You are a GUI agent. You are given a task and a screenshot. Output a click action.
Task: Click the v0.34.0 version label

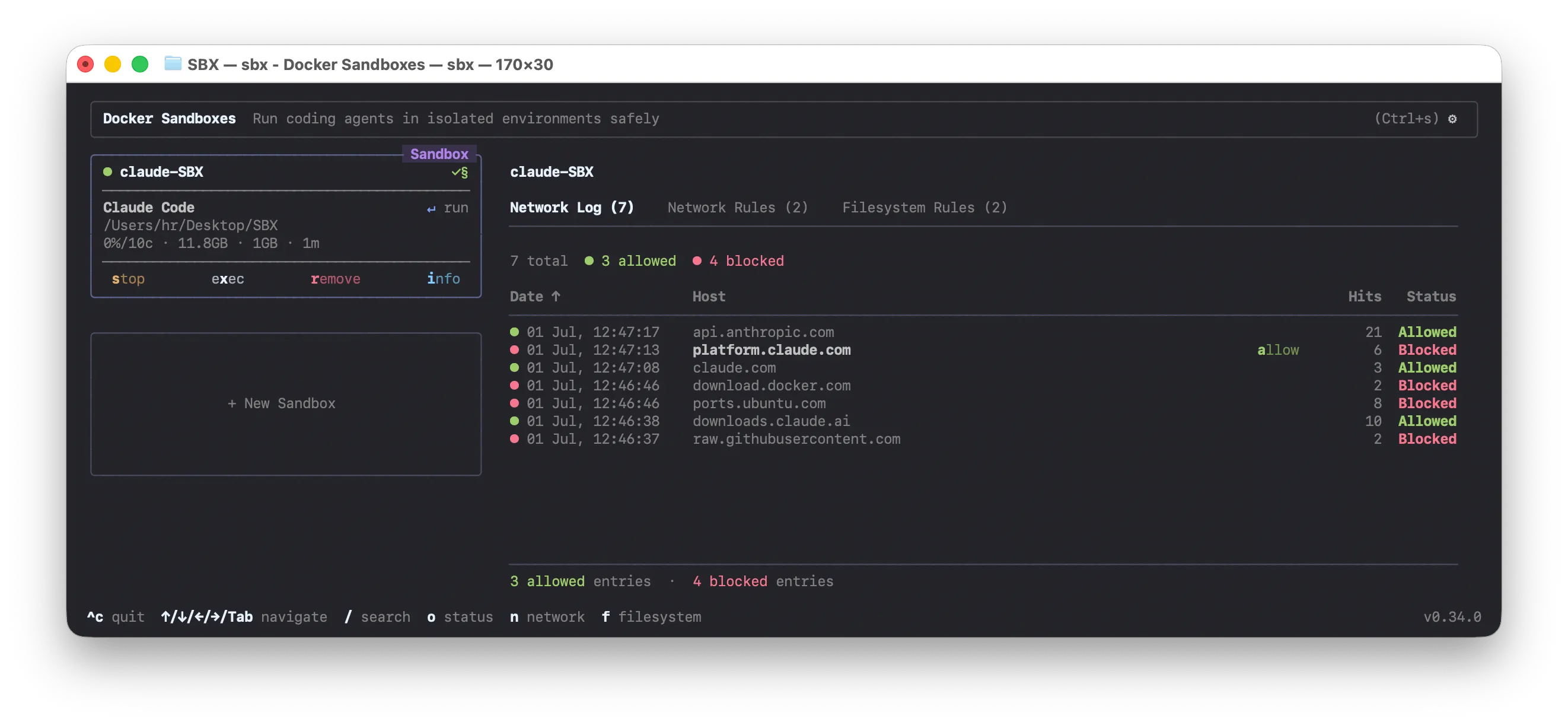[1452, 617]
